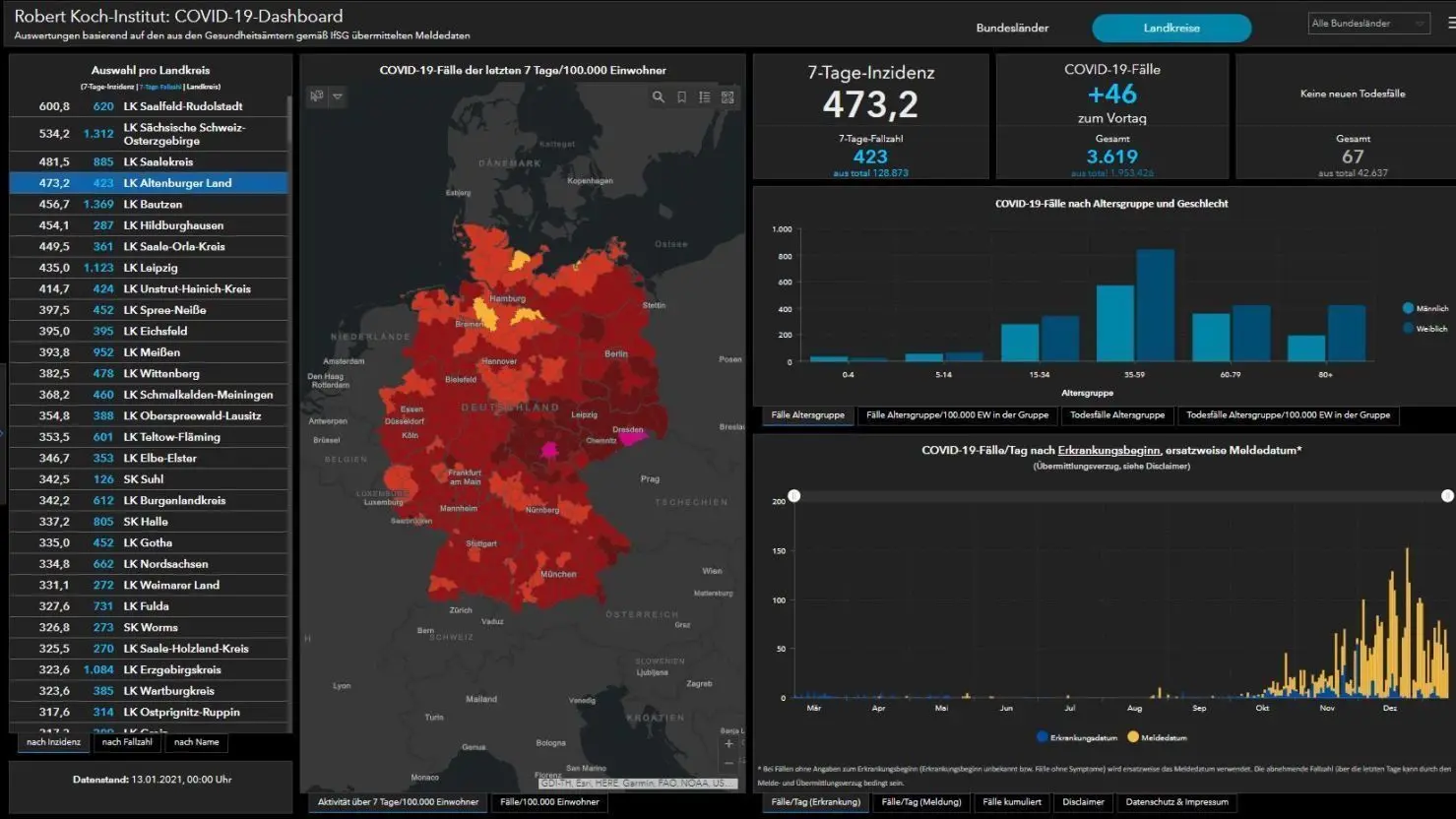Image resolution: width=1456 pixels, height=819 pixels.
Task: Open the basemap gallery grid icon
Action: [x=728, y=97]
